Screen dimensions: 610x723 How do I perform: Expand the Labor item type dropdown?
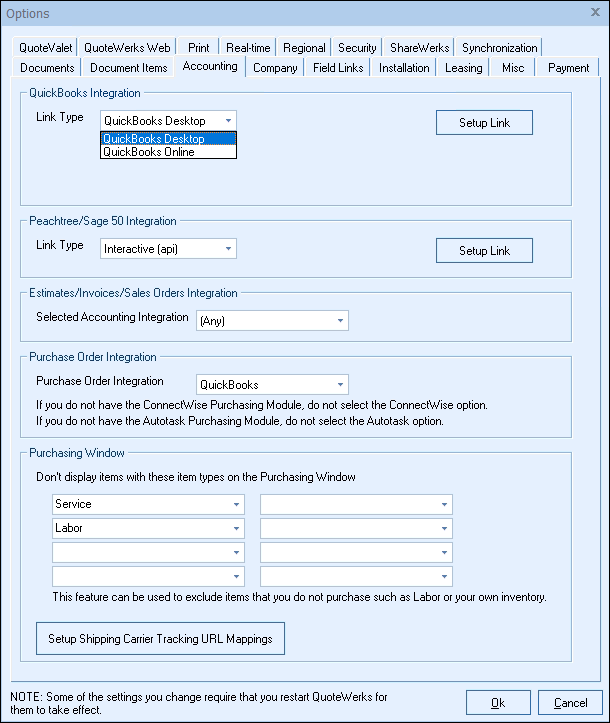pos(236,528)
